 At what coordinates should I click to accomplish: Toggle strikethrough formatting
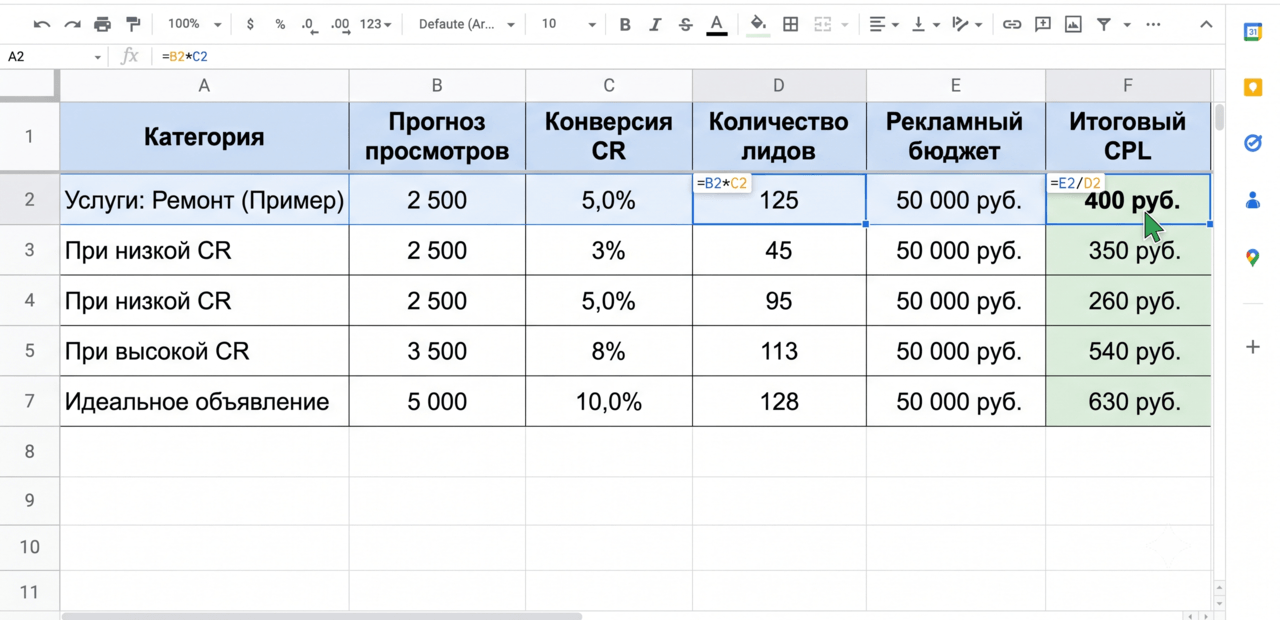pos(686,24)
